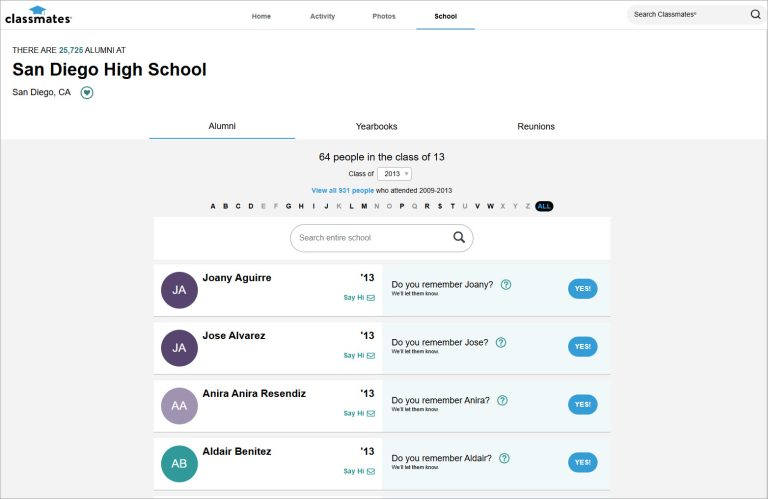The image size is (768, 499).
Task: Go to Photos in top navigation
Action: 383,16
